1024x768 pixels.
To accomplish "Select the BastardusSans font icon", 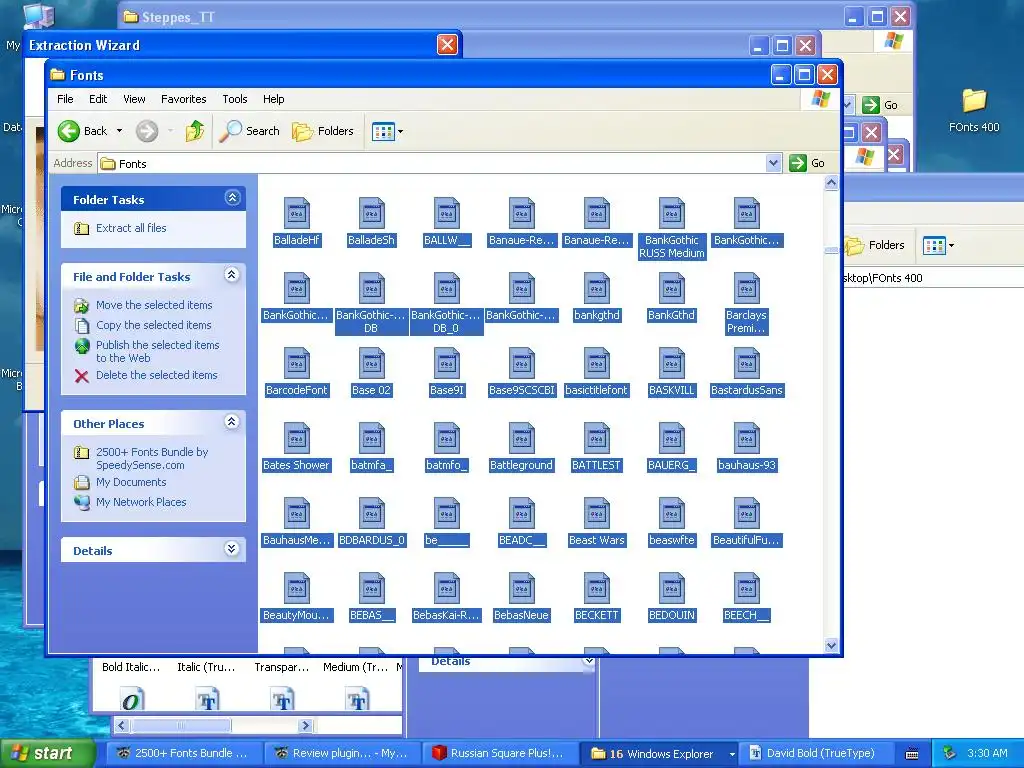I will (x=746, y=363).
